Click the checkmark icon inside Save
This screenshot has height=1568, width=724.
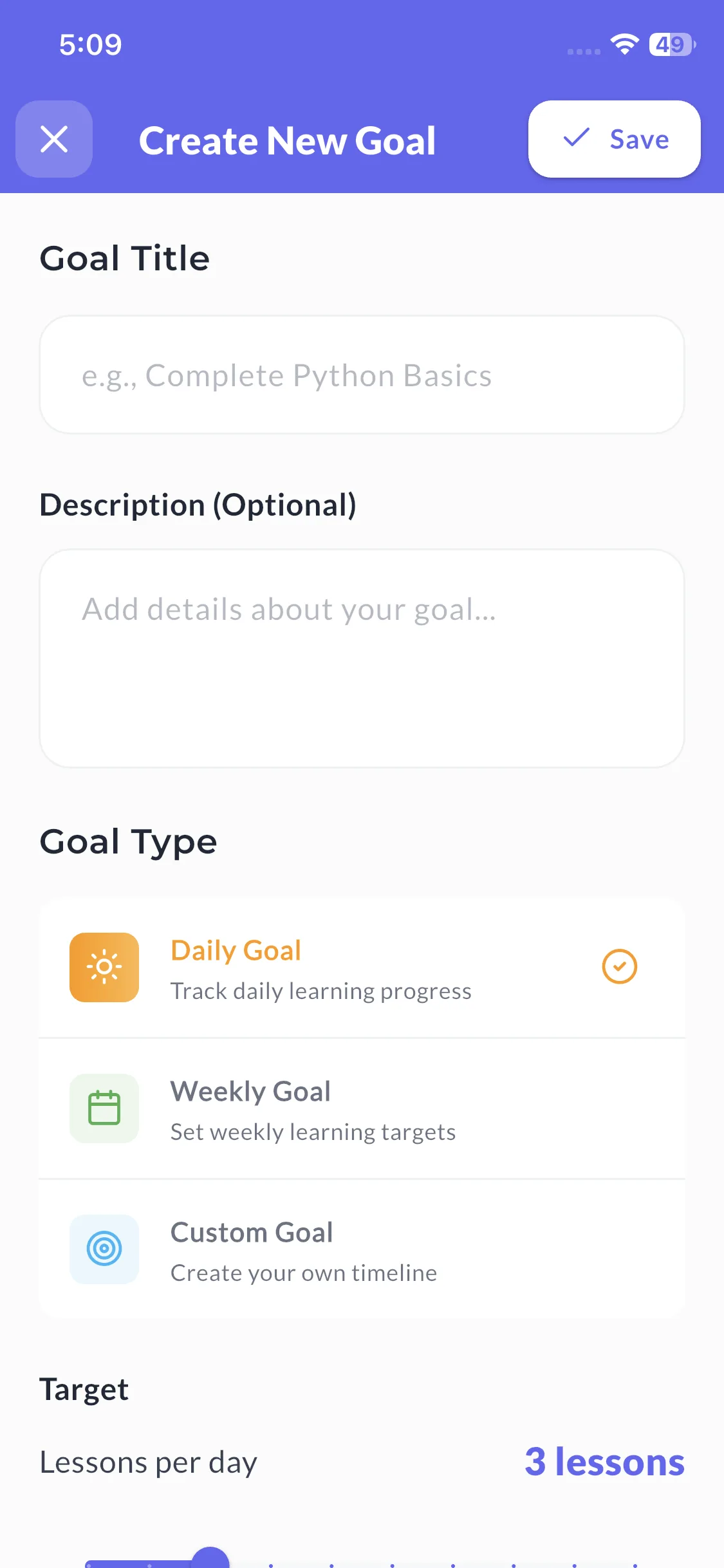pyautogui.click(x=576, y=138)
